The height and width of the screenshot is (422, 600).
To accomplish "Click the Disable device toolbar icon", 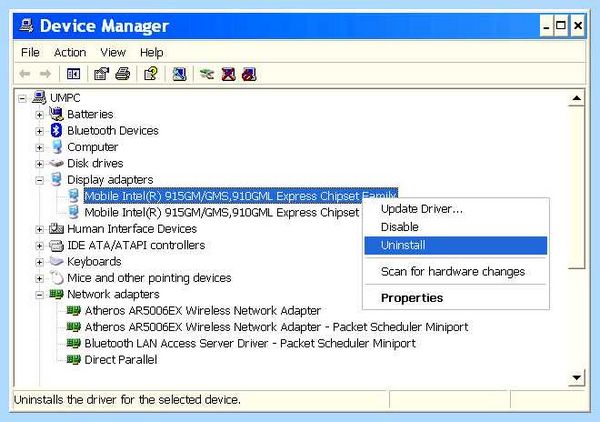I will 228,73.
